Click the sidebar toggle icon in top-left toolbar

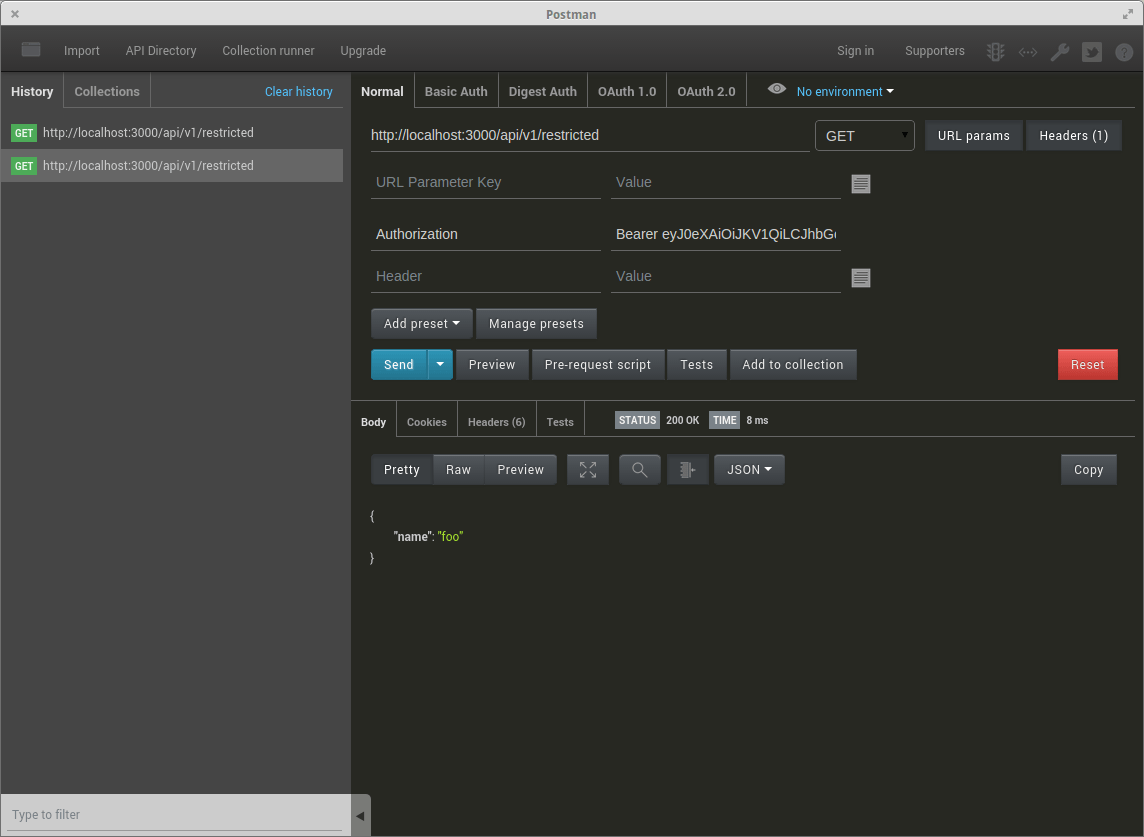click(x=31, y=50)
